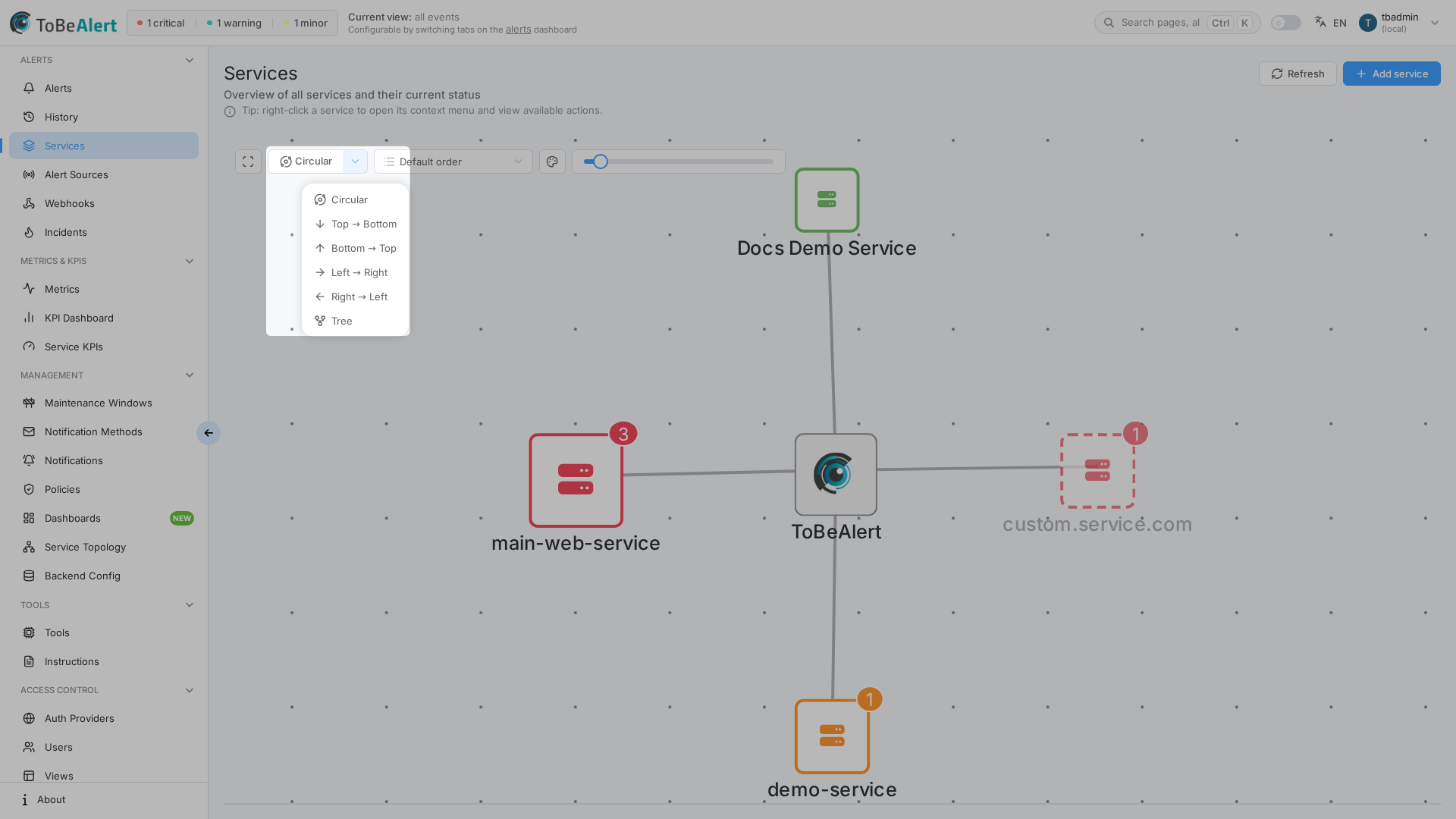Select Left → Right layout
The width and height of the screenshot is (1456, 819).
pos(356,272)
